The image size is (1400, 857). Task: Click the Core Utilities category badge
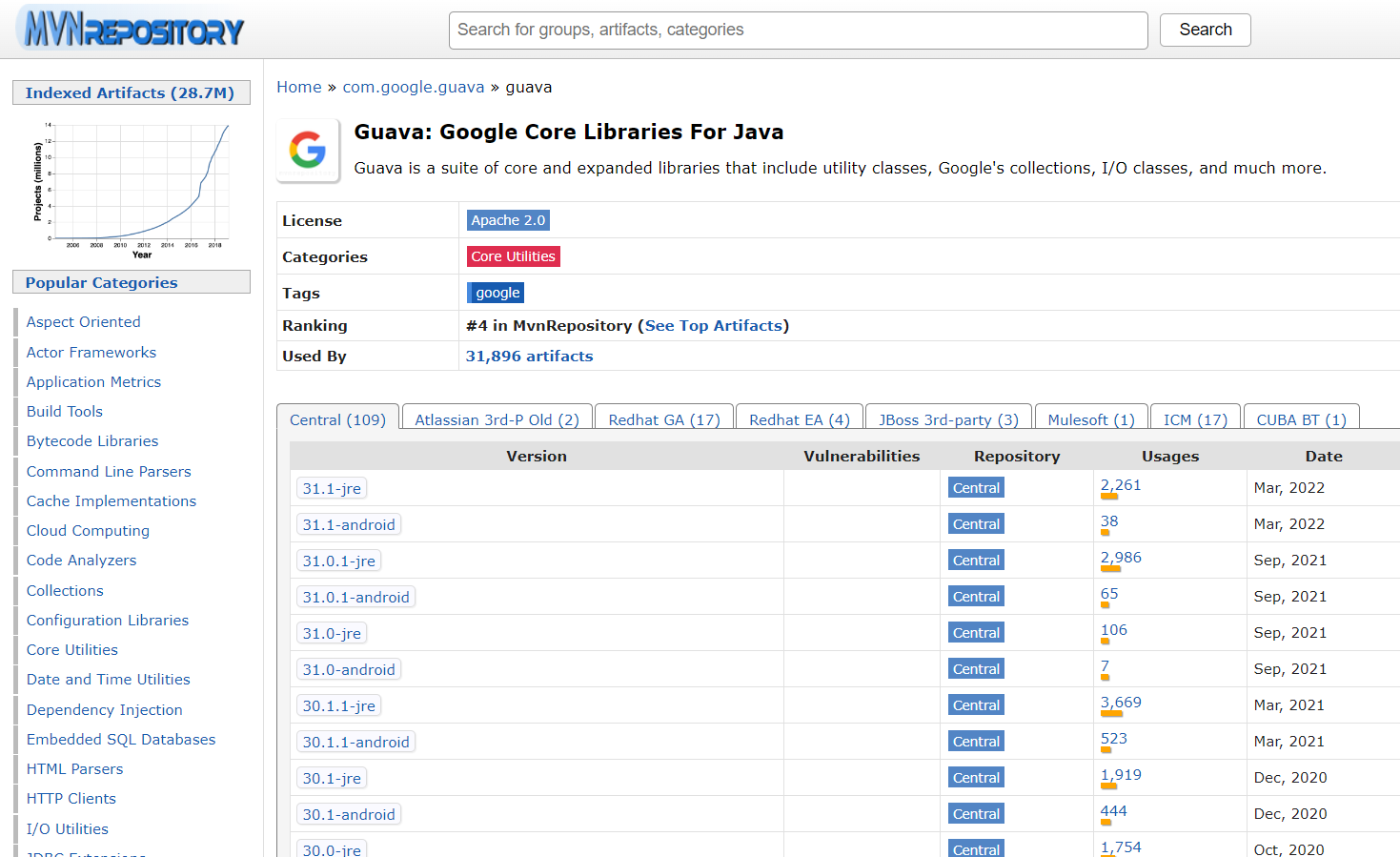(513, 256)
